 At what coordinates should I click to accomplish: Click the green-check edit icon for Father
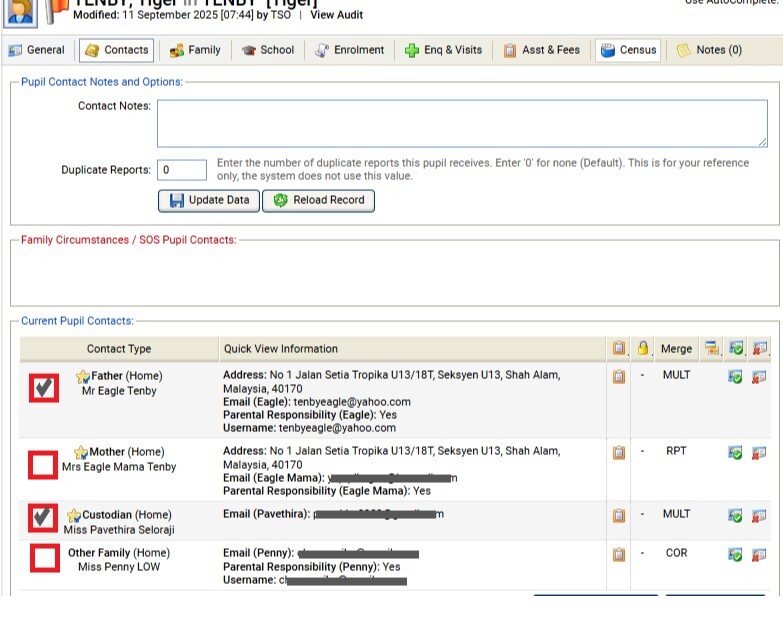pos(736,376)
